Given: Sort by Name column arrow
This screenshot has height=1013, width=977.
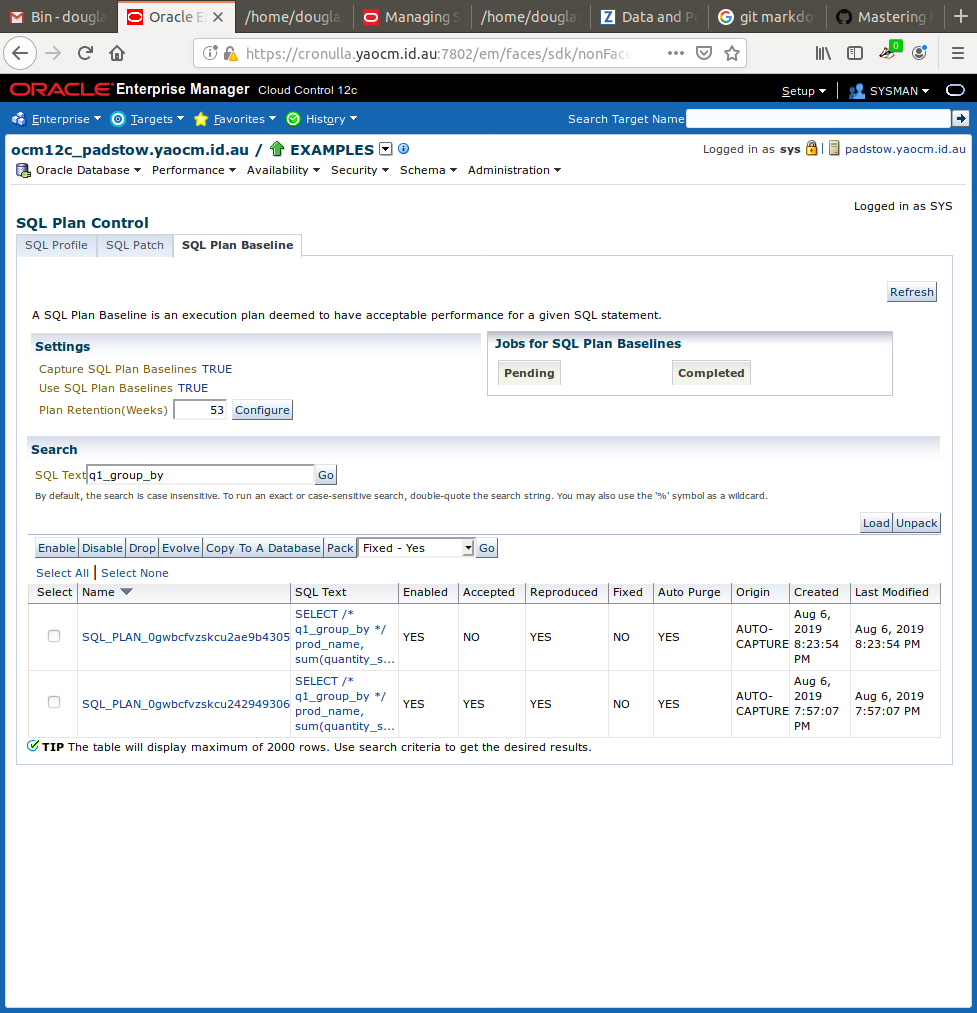Looking at the screenshot, I should 127,592.
